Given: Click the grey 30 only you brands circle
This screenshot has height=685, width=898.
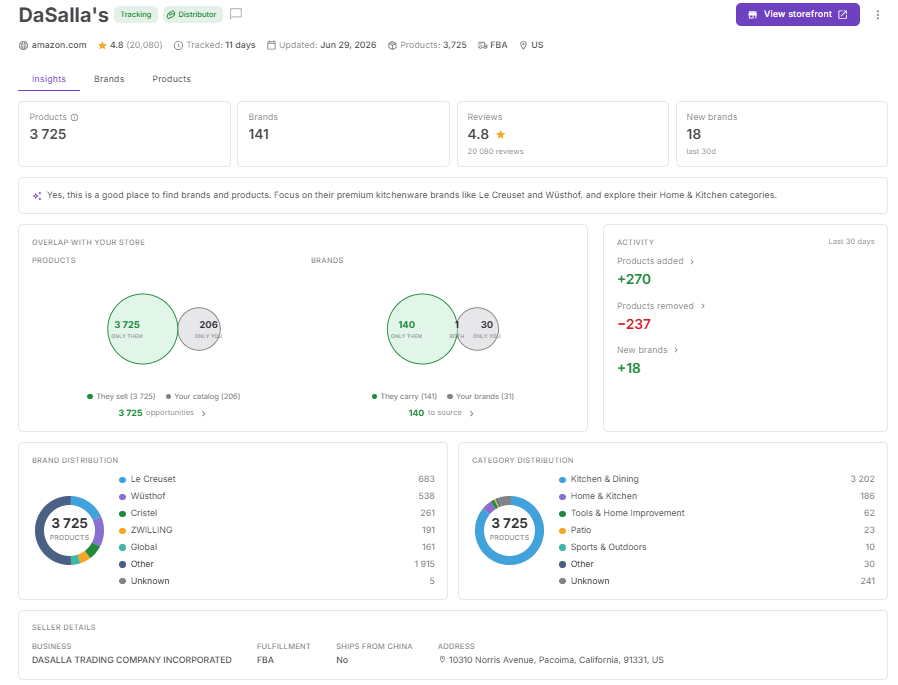Looking at the screenshot, I should pyautogui.click(x=480, y=329).
